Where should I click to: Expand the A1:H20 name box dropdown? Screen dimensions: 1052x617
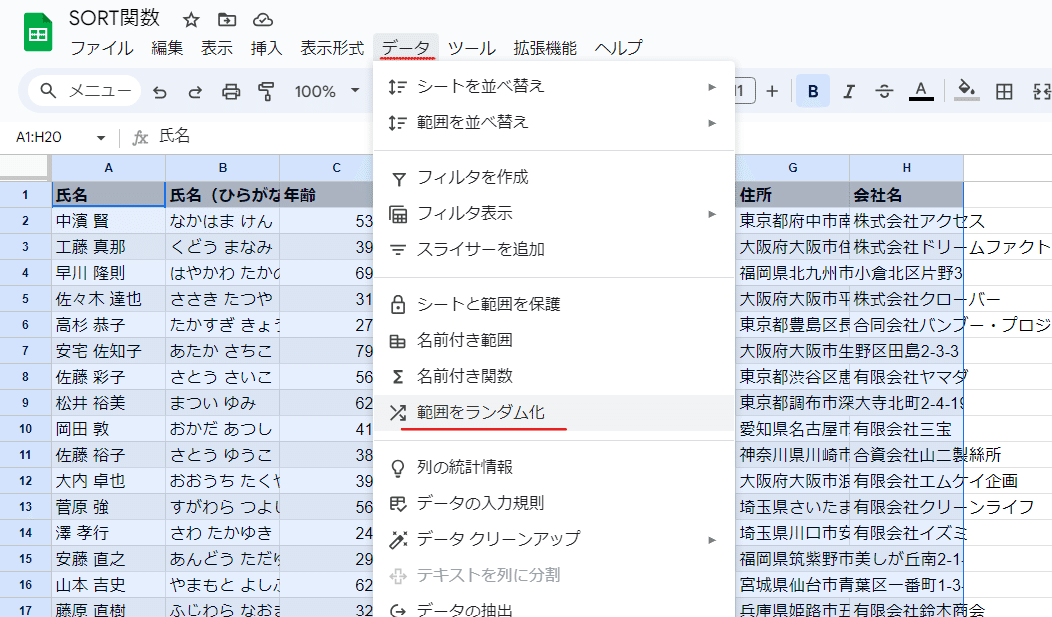(x=101, y=137)
